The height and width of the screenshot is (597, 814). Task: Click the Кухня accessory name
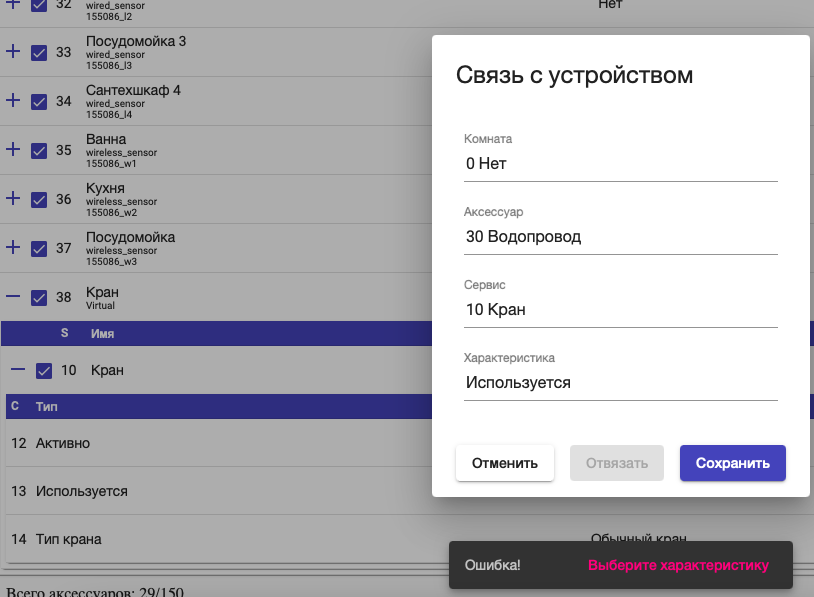pos(105,188)
